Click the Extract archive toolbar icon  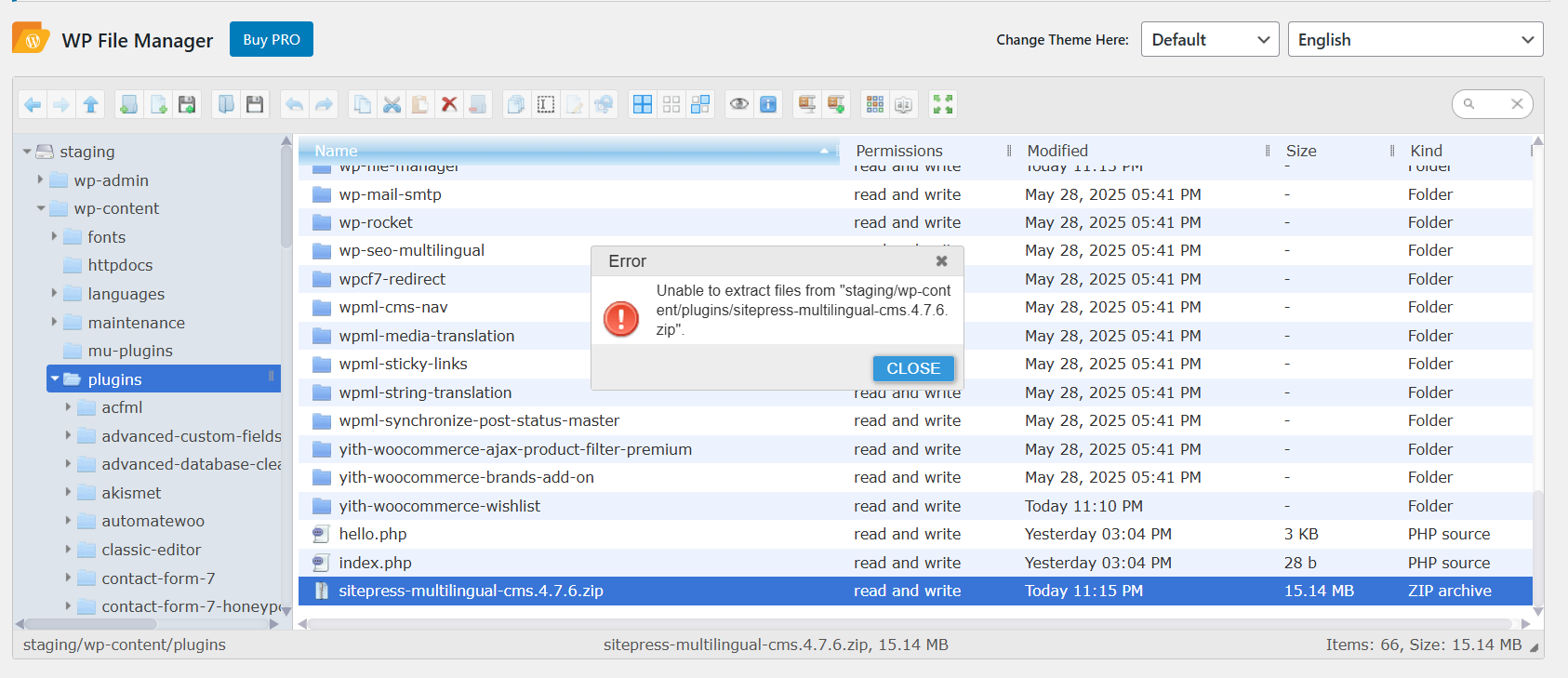coord(807,104)
